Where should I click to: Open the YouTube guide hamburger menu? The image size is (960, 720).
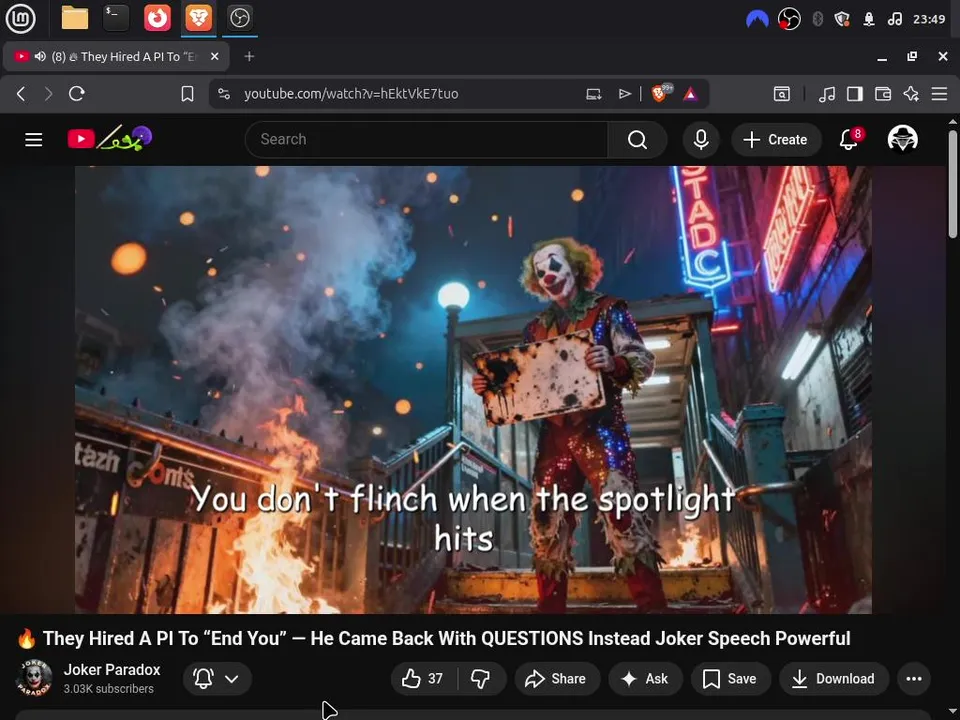click(34, 140)
